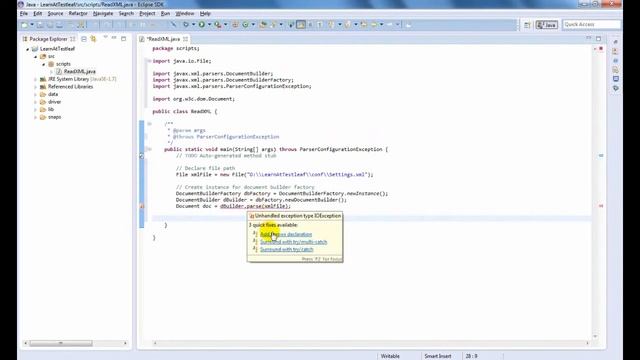Click Writable in the status bar
Image resolution: width=640 pixels, height=360 pixels.
coord(390,356)
